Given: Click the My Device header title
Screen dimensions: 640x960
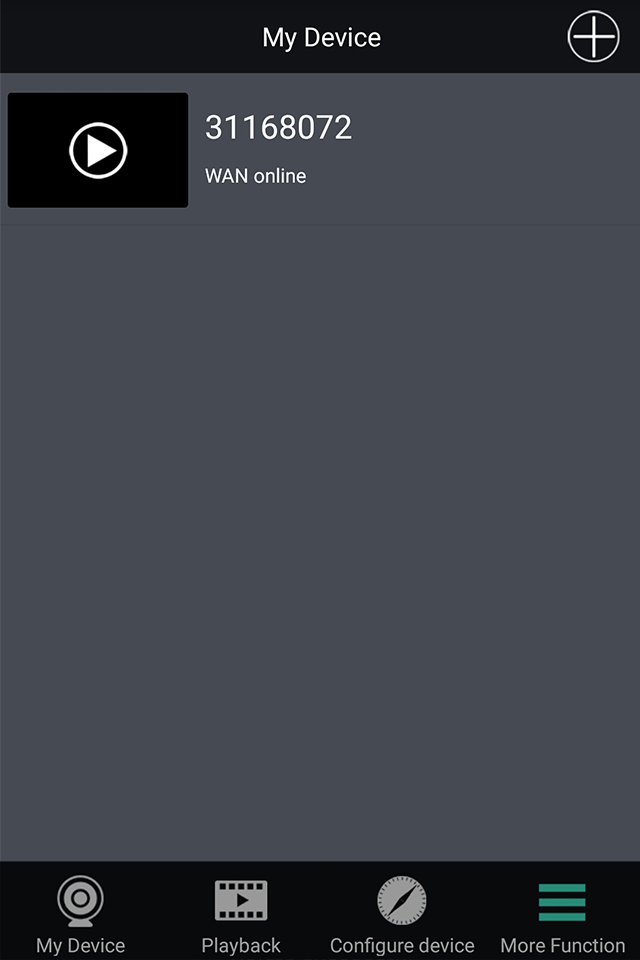Looking at the screenshot, I should (322, 38).
